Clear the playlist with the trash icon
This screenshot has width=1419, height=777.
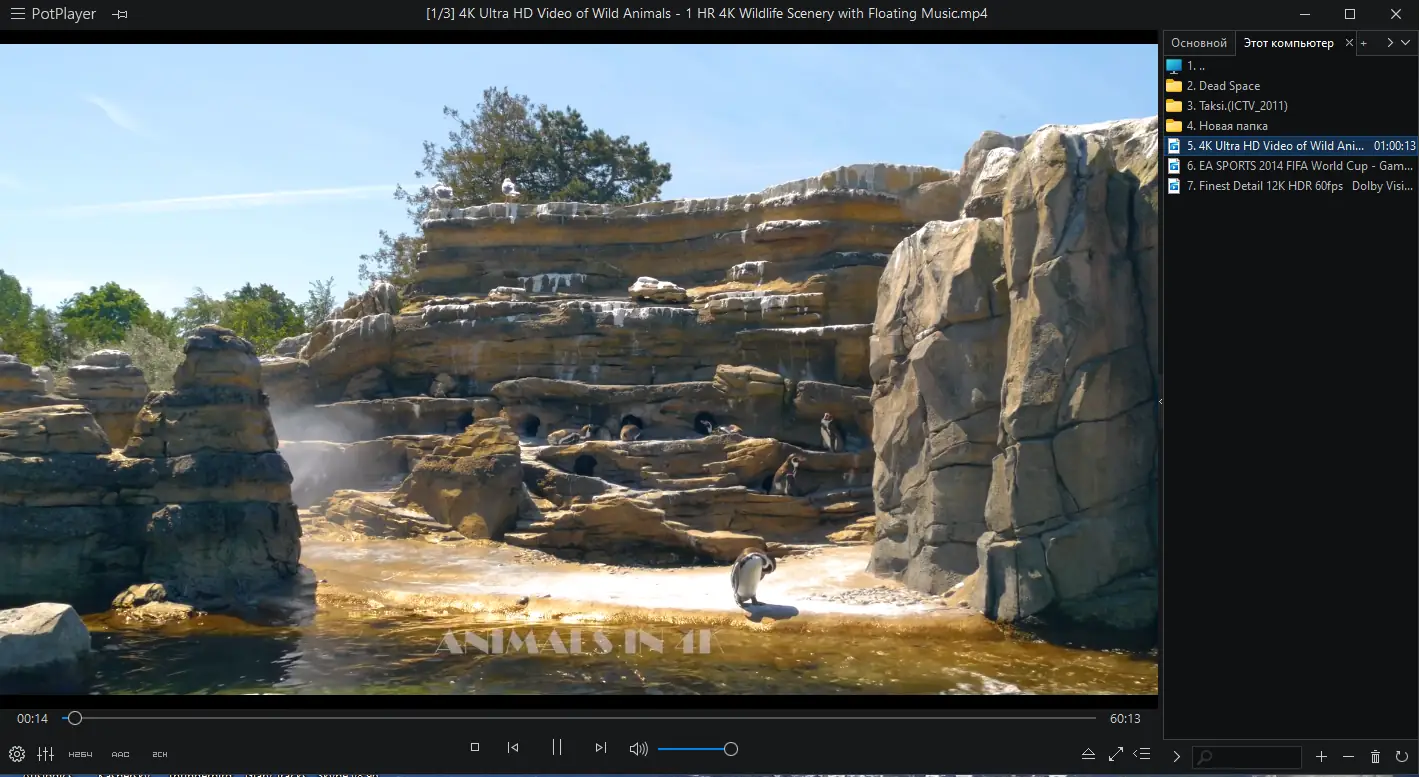(1375, 757)
